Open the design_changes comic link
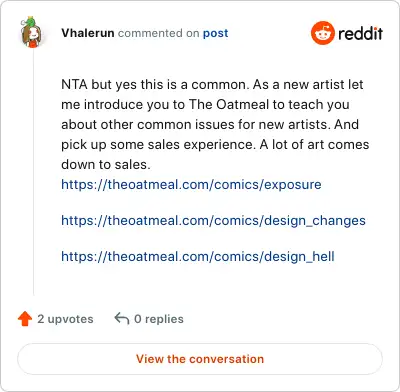This screenshot has width=400, height=392. (213, 220)
